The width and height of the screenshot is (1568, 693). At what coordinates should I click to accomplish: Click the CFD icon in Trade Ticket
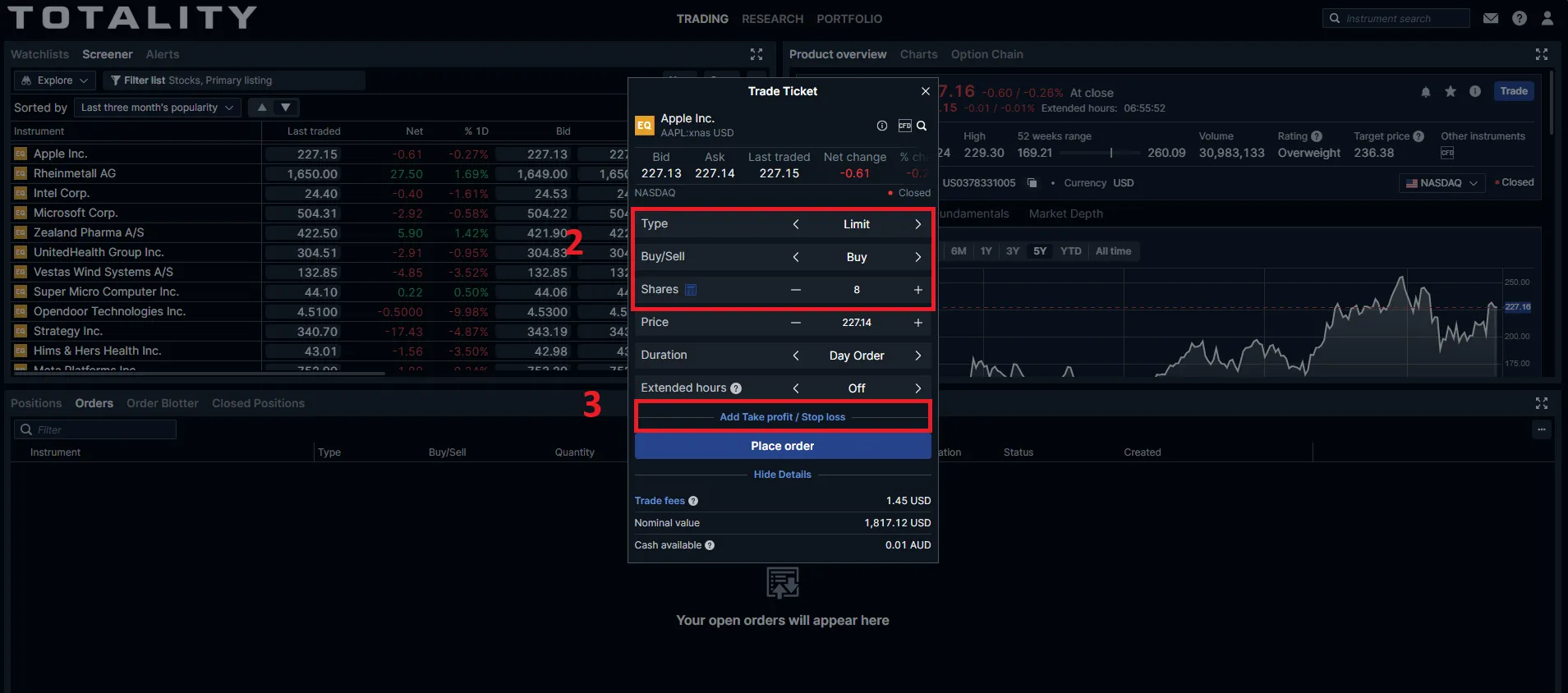[x=904, y=126]
